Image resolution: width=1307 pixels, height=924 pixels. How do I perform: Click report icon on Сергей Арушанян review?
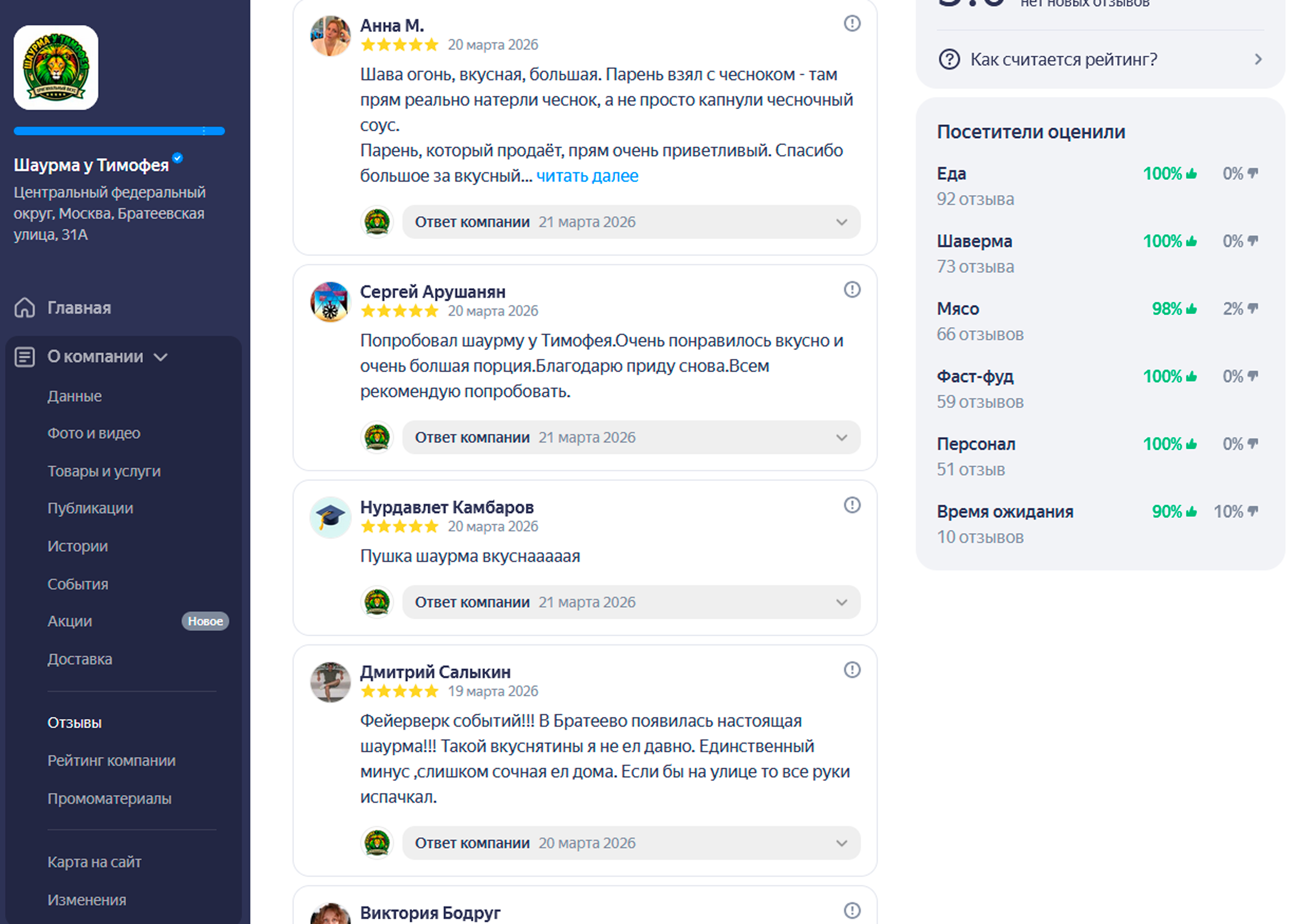point(852,290)
